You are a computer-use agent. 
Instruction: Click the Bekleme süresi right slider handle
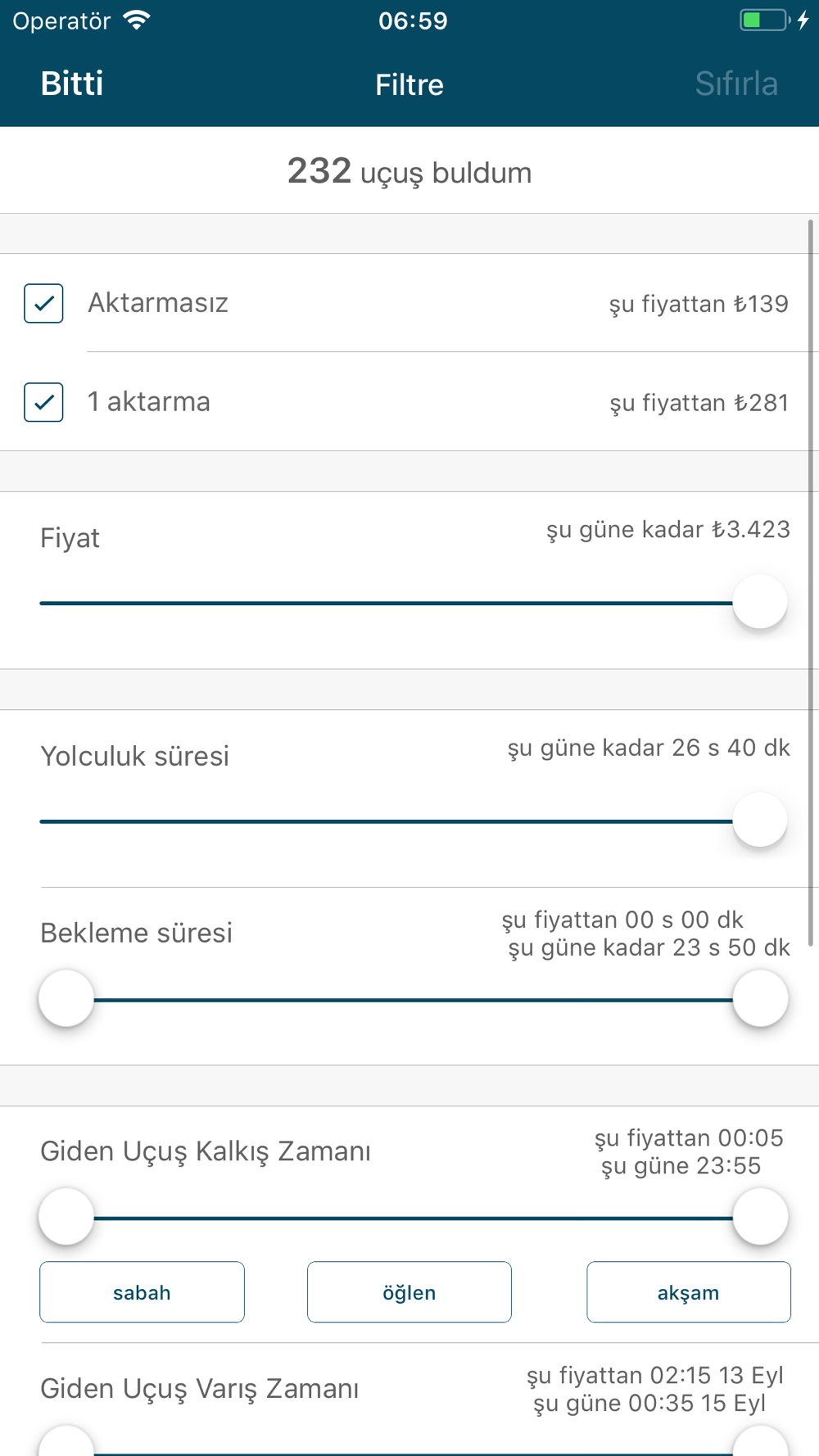coord(760,998)
